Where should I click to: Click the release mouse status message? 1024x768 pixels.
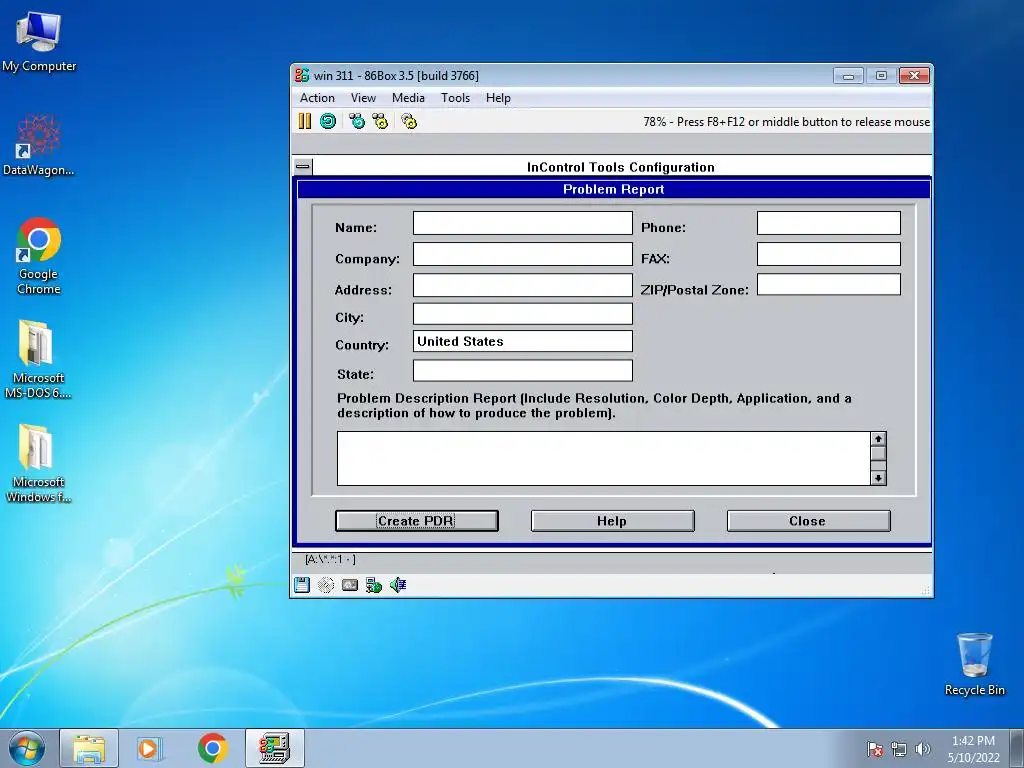[786, 121]
